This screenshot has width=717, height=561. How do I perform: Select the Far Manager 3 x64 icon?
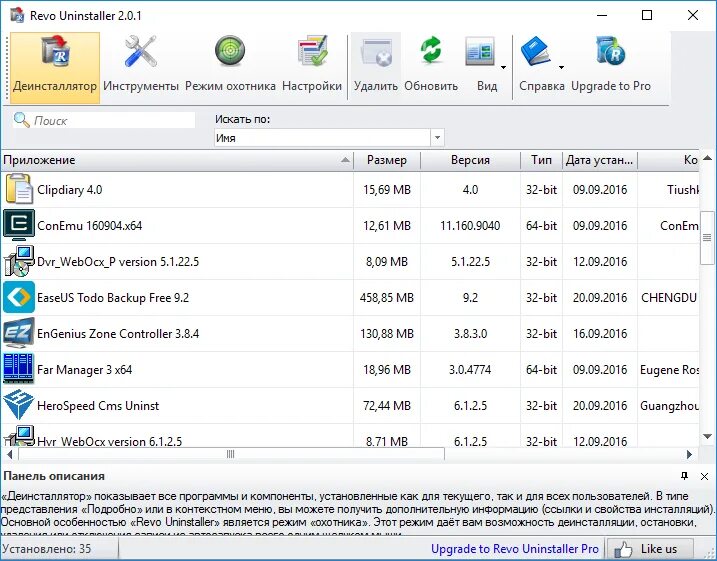pos(18,369)
